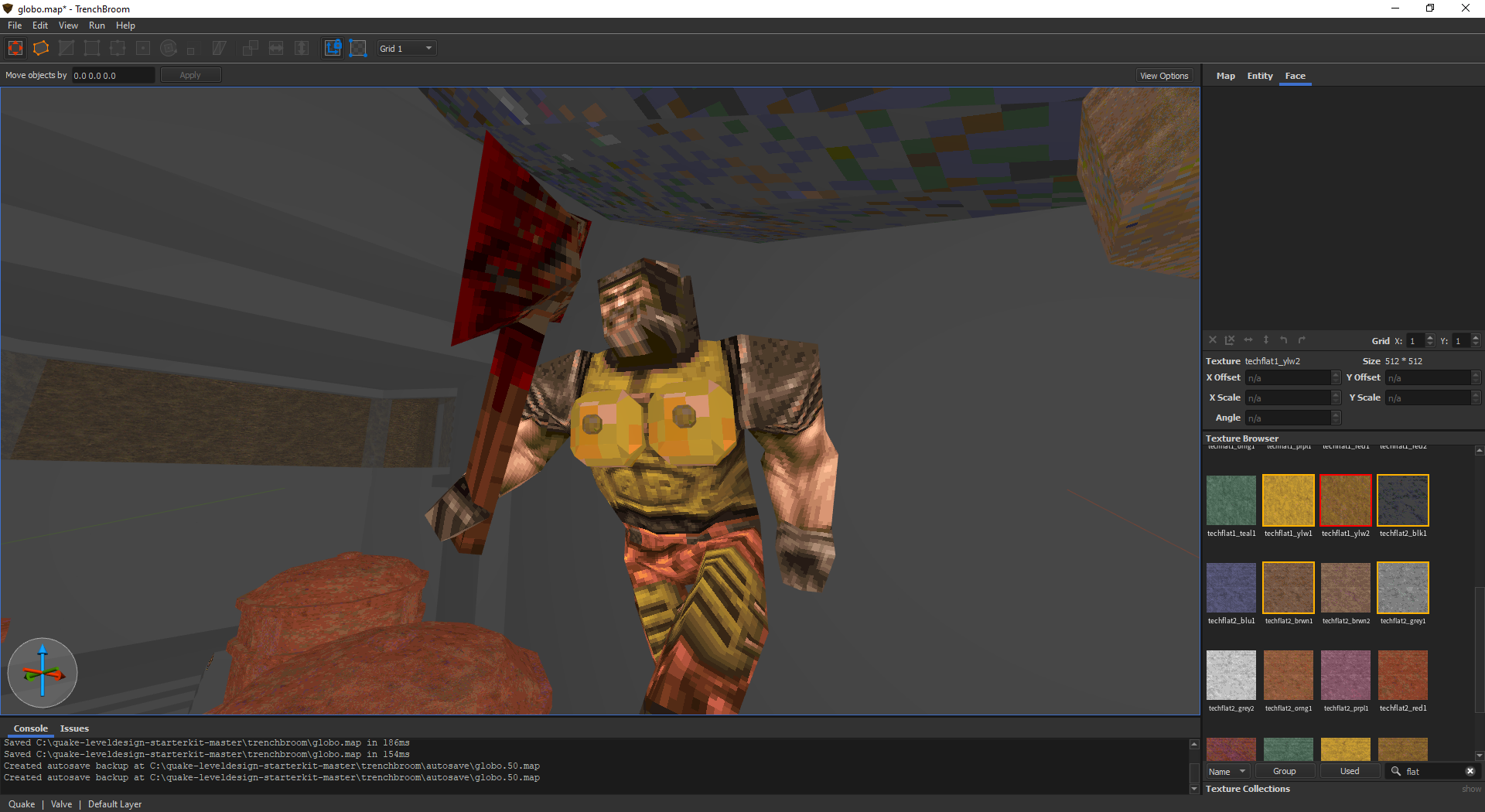
Task: Click the Y Offset field
Action: click(x=1432, y=377)
